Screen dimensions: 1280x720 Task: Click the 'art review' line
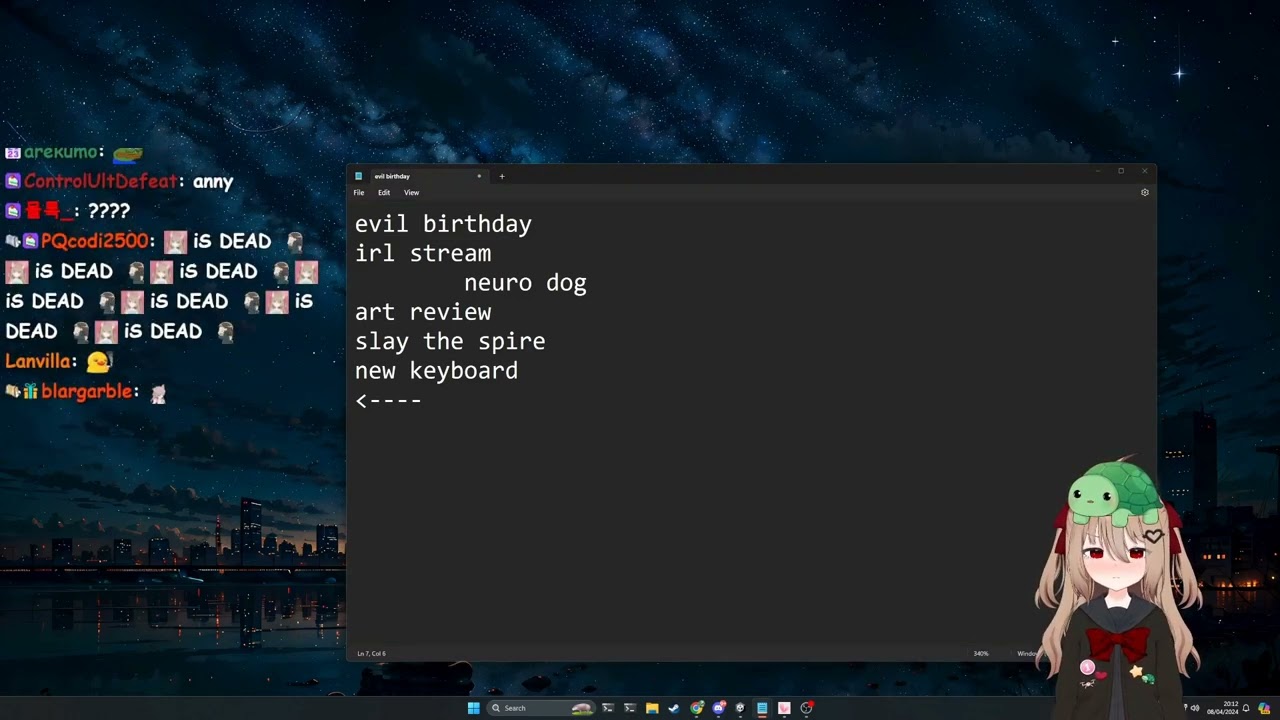pos(423,312)
